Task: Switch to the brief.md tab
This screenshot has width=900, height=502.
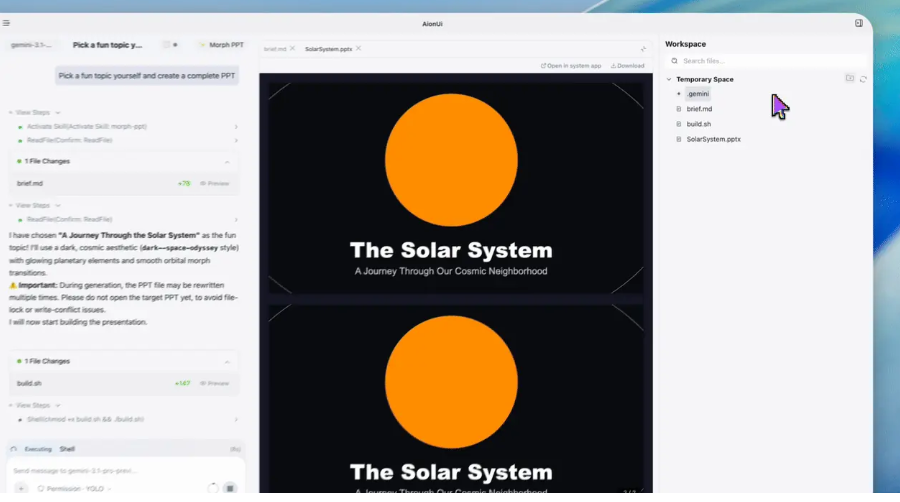Action: point(275,49)
